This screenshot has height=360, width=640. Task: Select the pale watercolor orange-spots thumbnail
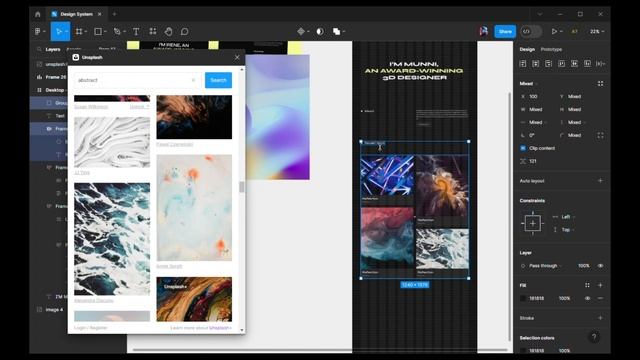click(x=194, y=207)
